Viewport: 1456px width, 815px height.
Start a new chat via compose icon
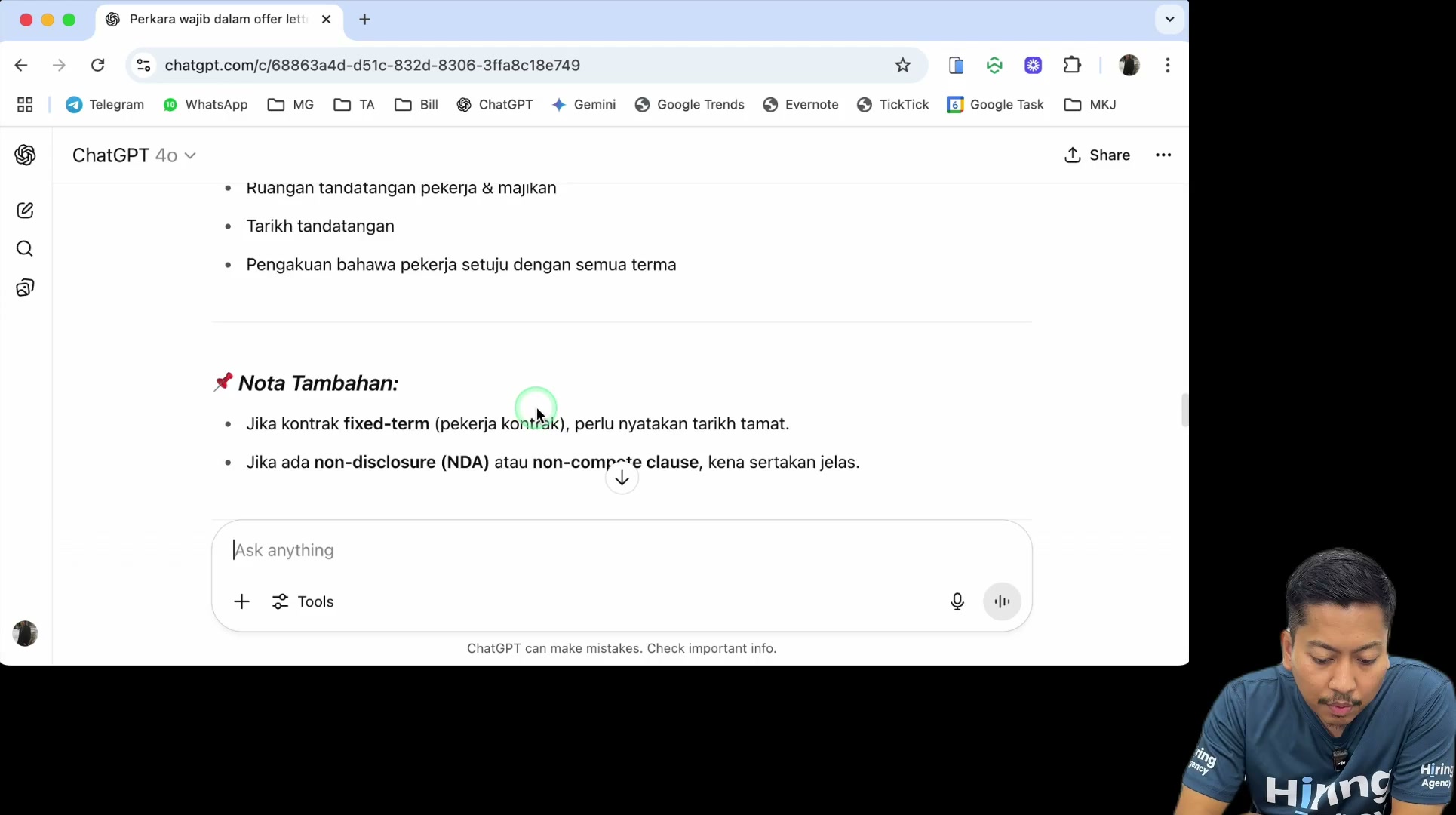(x=25, y=211)
